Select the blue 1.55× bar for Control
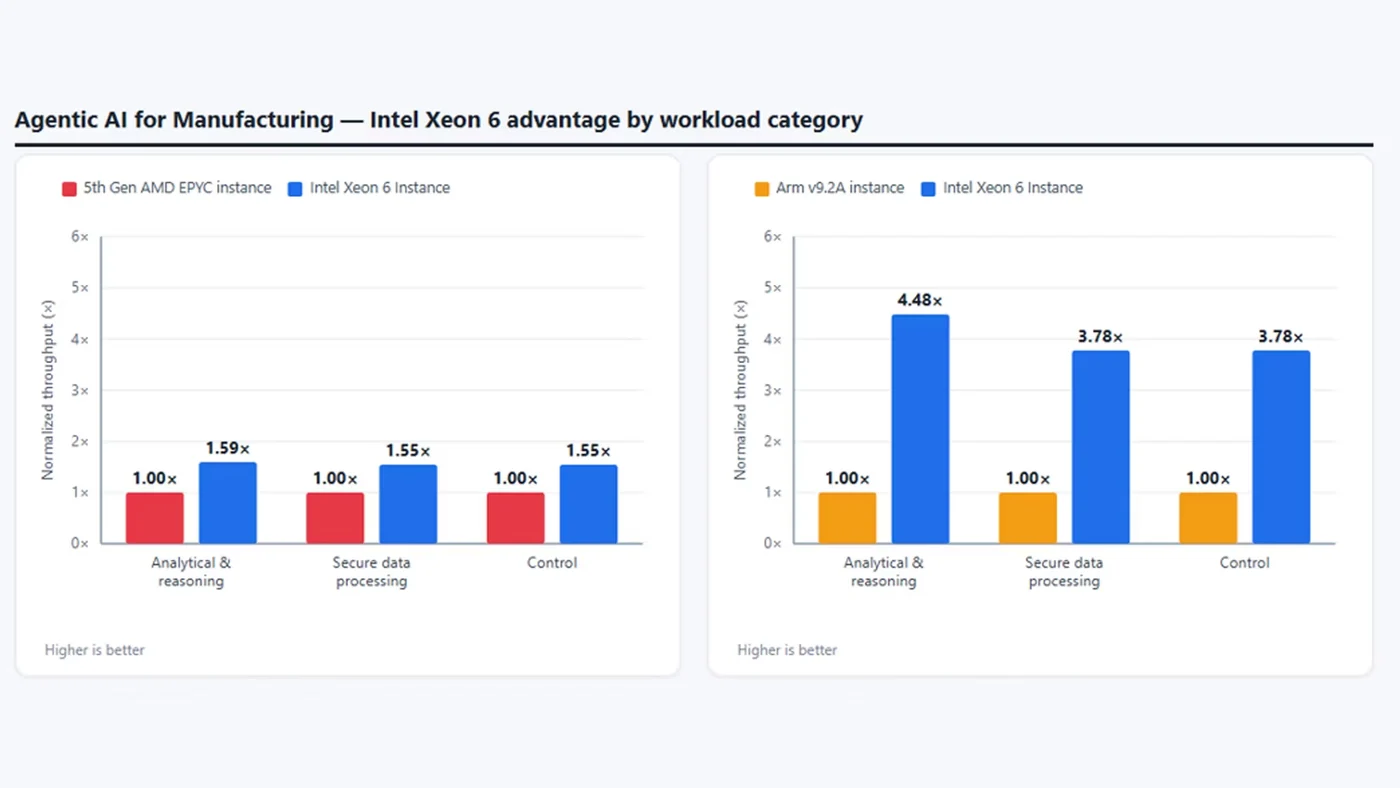 coord(589,504)
